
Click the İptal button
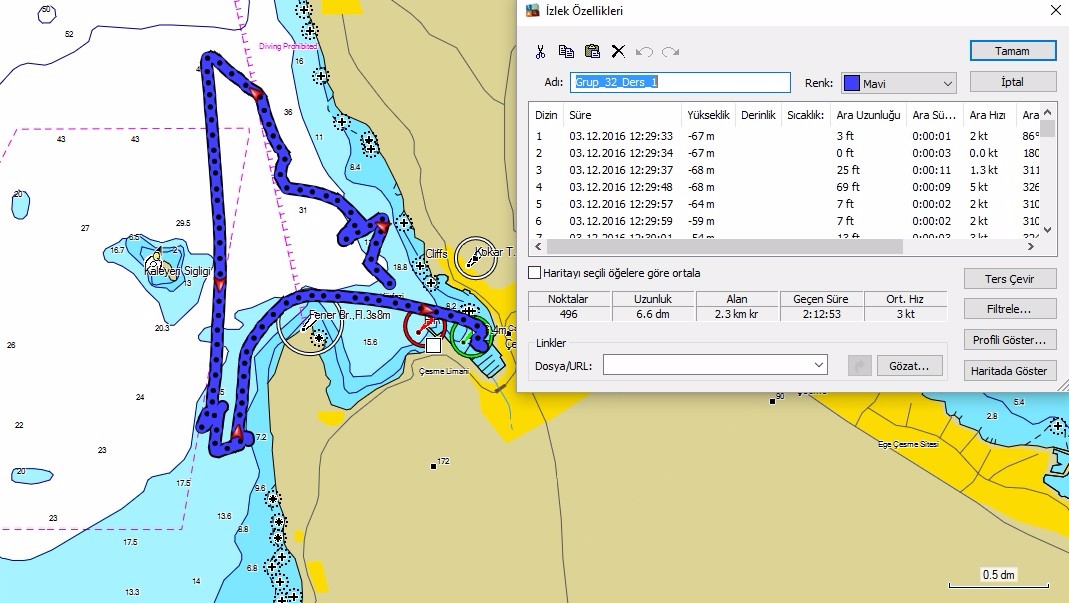click(x=1012, y=82)
